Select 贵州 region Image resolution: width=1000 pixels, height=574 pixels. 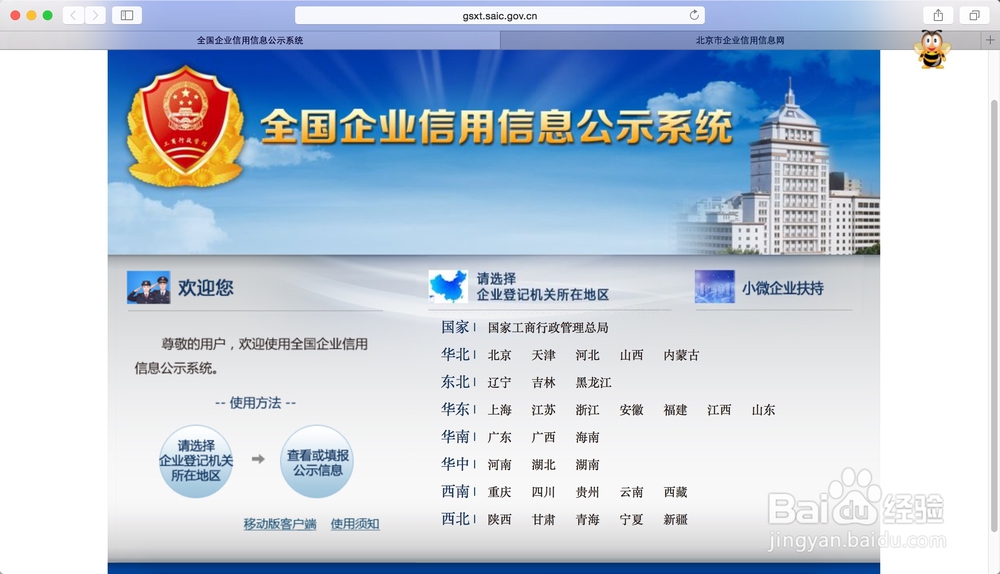(x=587, y=492)
